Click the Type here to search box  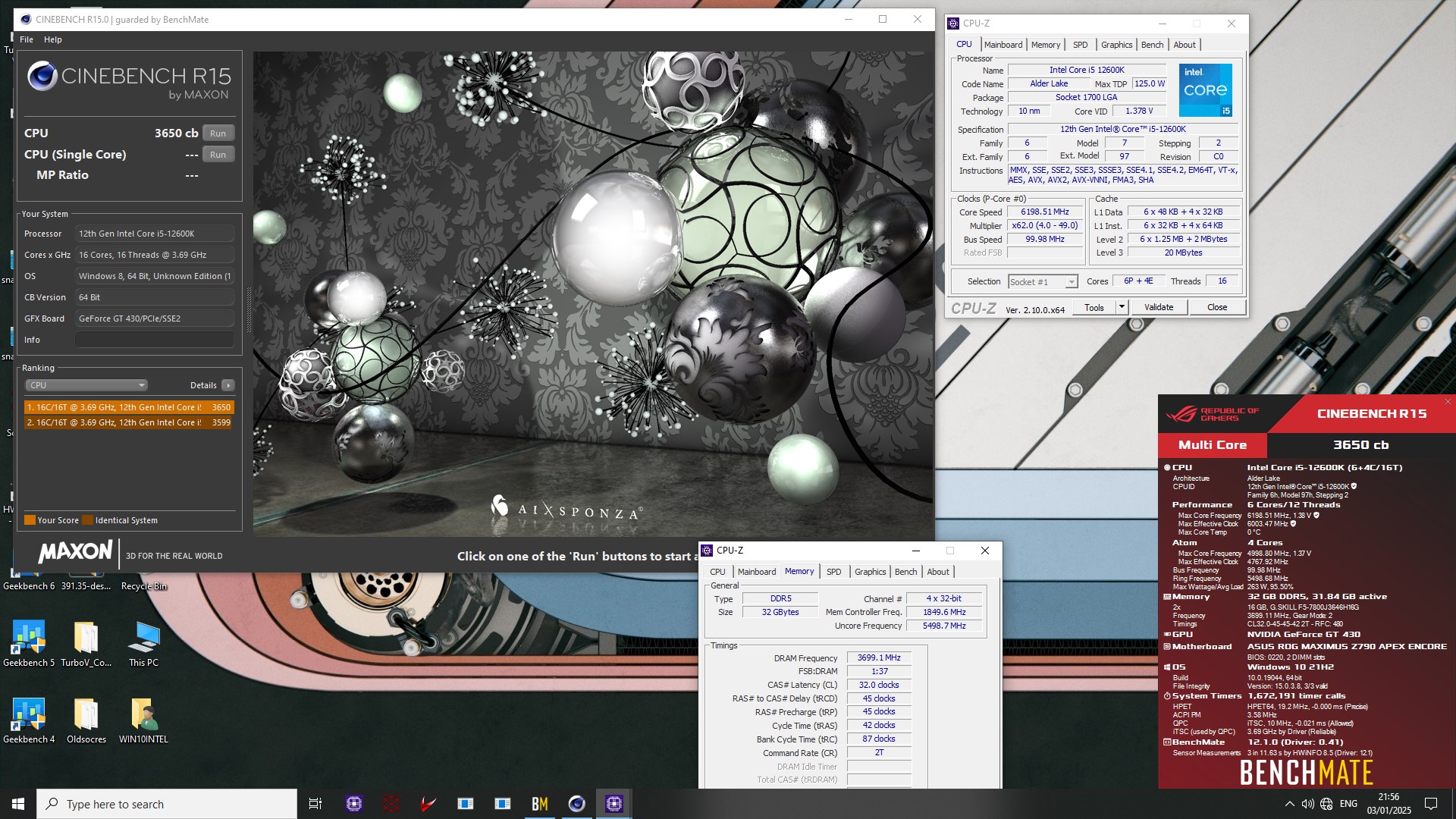click(x=167, y=804)
